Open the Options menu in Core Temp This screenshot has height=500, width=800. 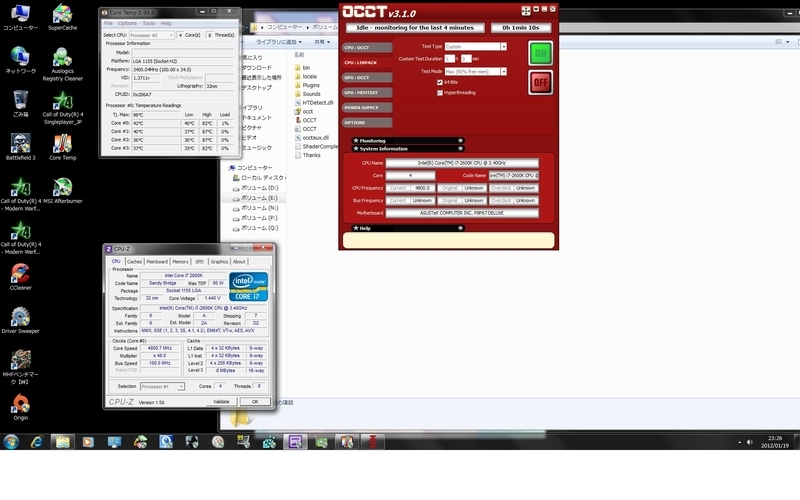click(127, 23)
